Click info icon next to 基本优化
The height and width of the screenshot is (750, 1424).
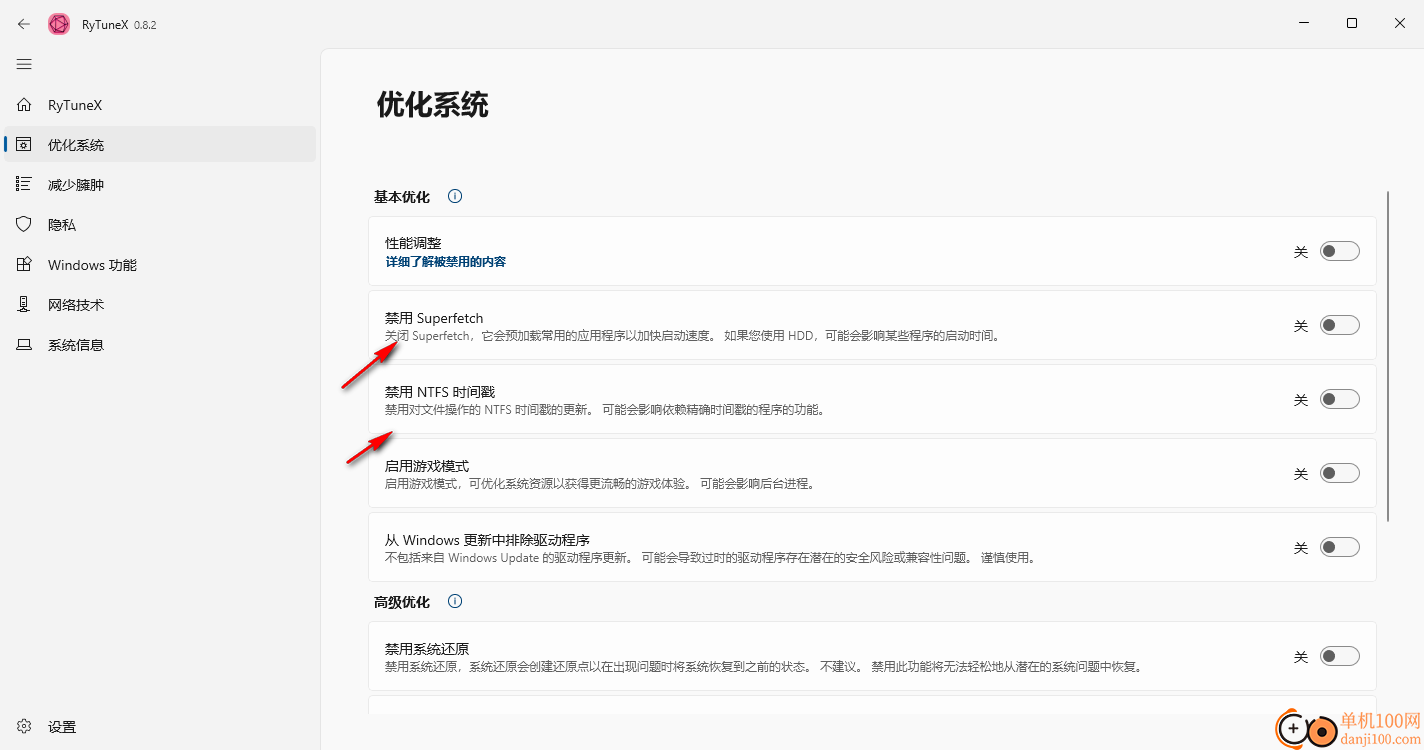click(455, 197)
